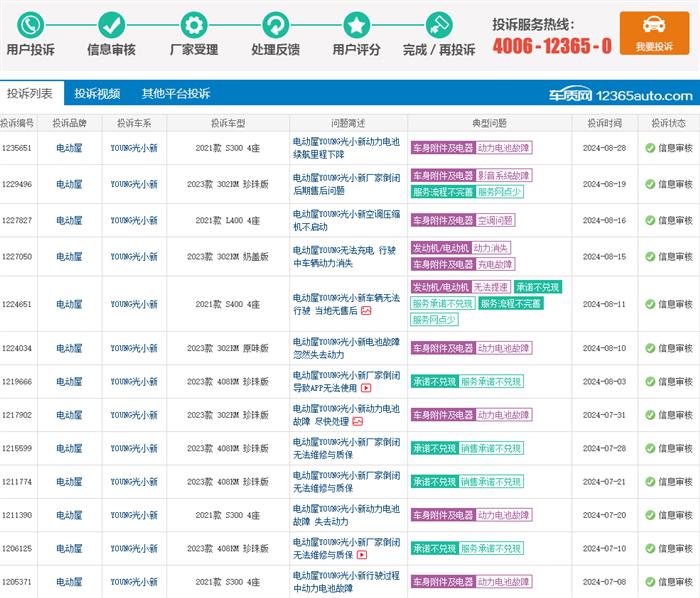
Task: Switch to the 投诉视频 tab
Action: coord(97,93)
